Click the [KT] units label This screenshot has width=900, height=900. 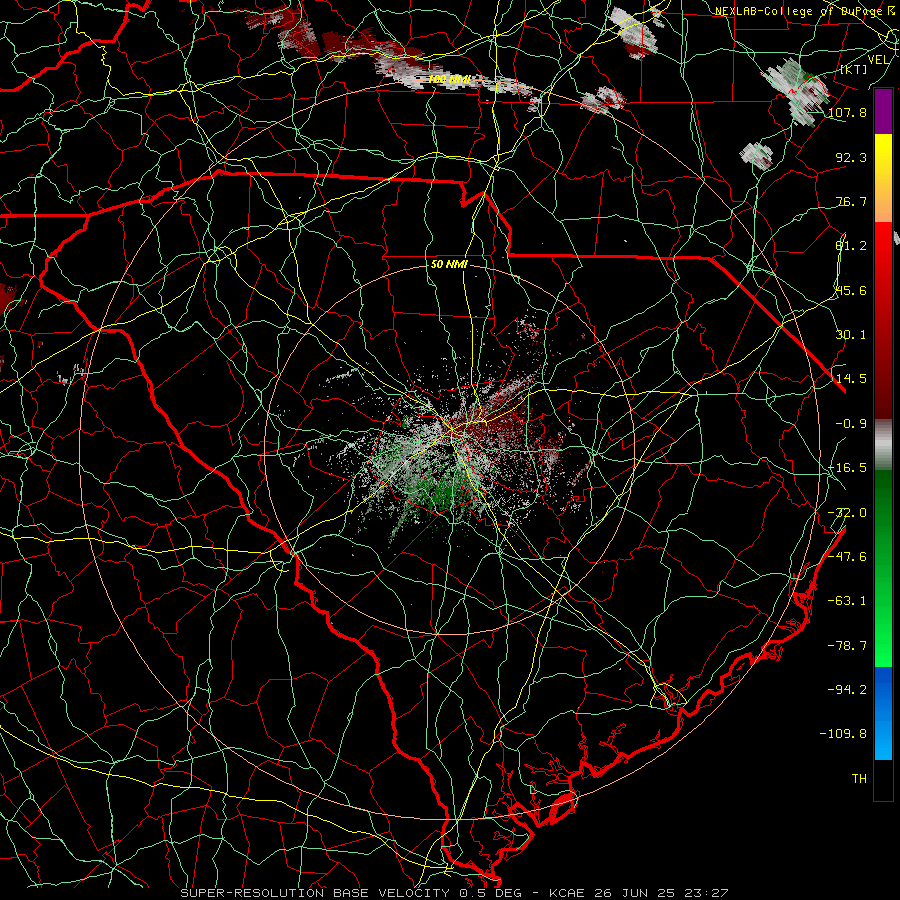(854, 69)
